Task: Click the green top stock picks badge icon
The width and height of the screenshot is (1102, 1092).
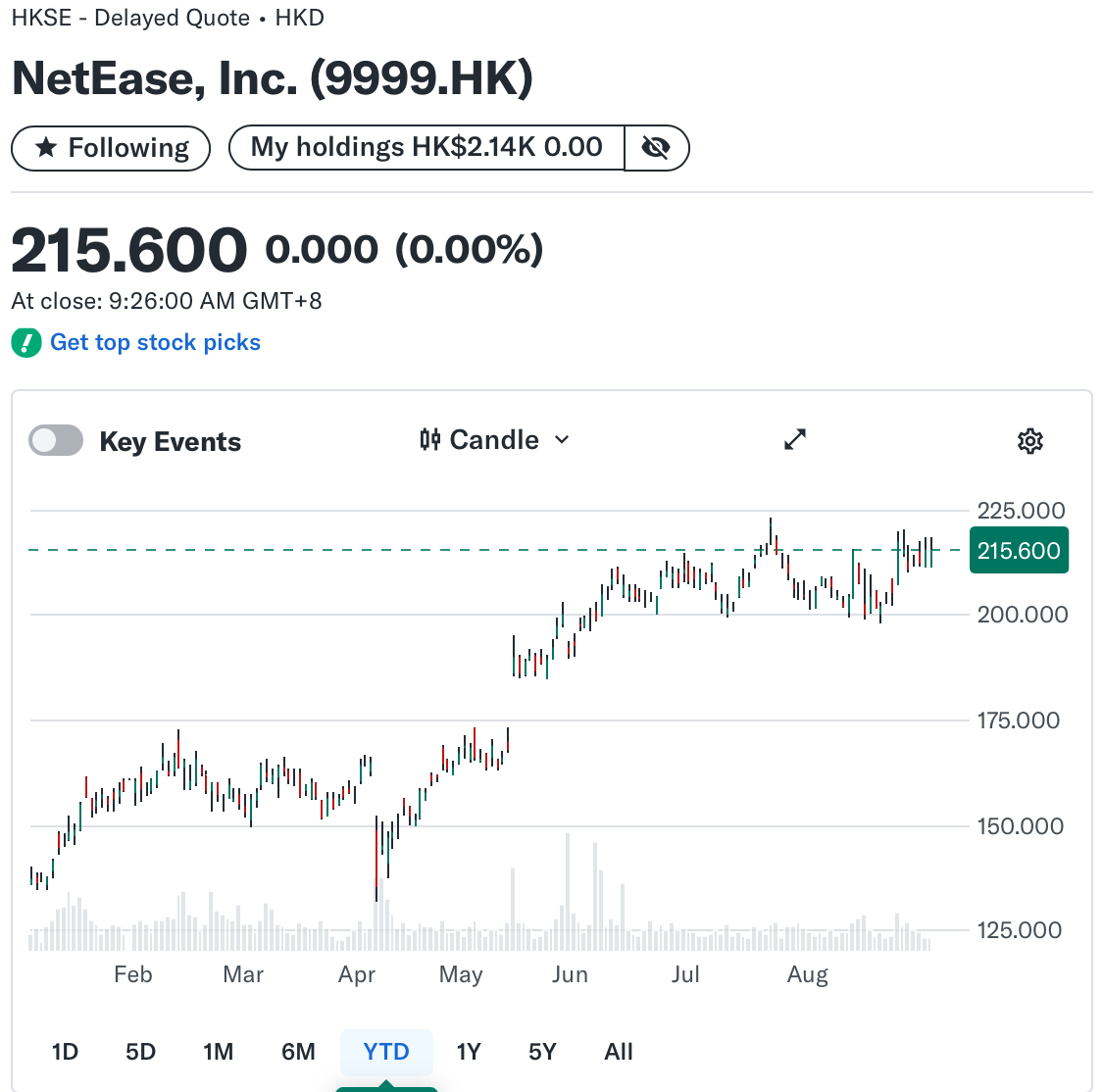Action: (x=26, y=343)
